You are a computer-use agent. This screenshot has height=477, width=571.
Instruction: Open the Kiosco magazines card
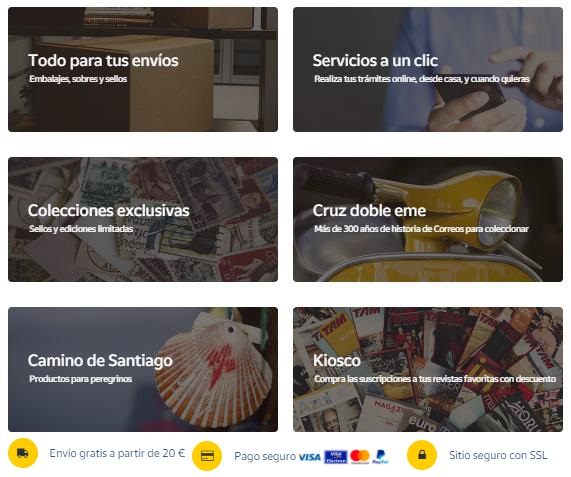point(428,369)
